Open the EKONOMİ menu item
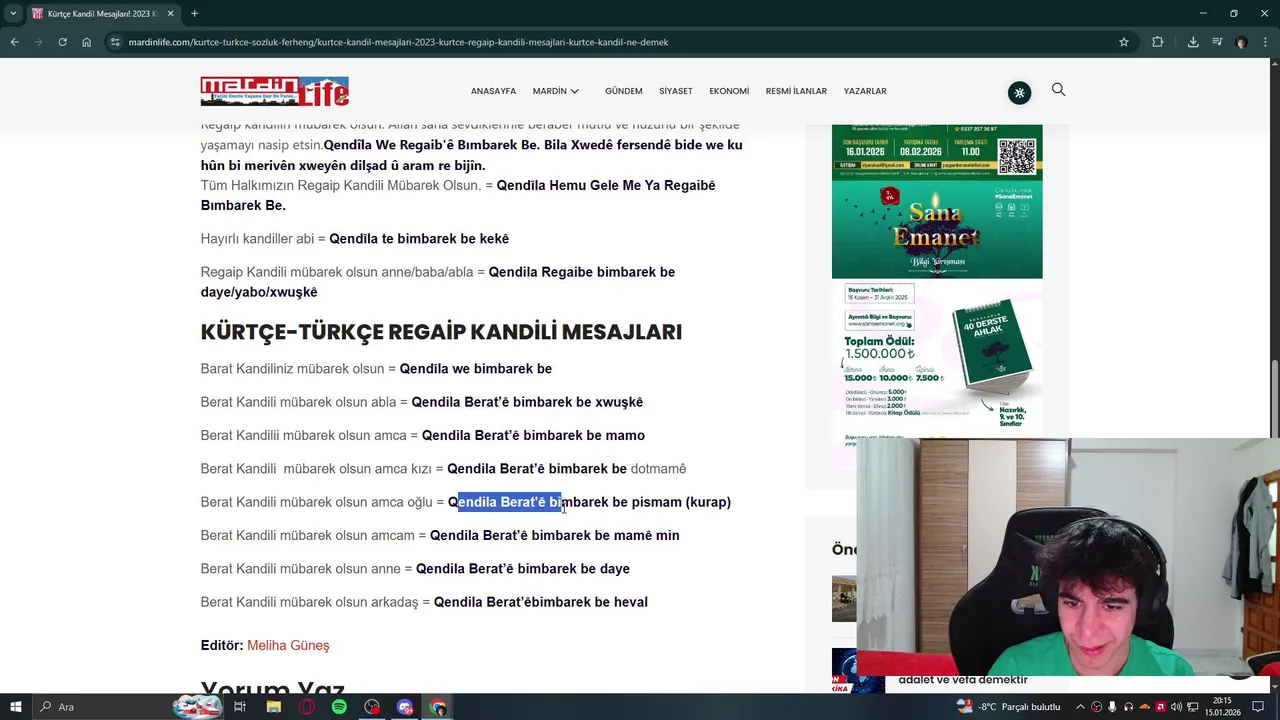Screen dimensions: 1280x720 [x=729, y=91]
